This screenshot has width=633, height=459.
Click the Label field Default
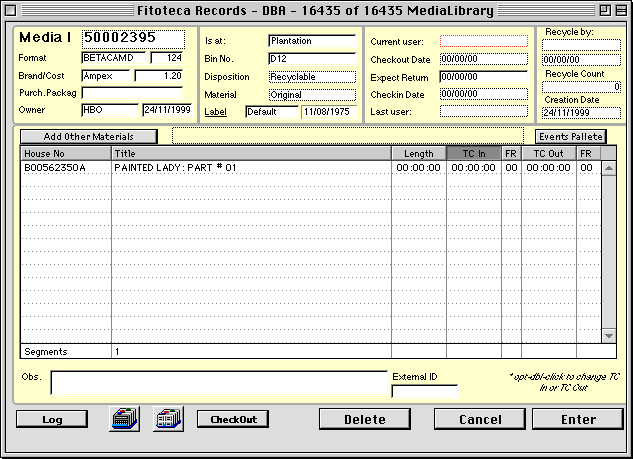pyautogui.click(x=272, y=112)
